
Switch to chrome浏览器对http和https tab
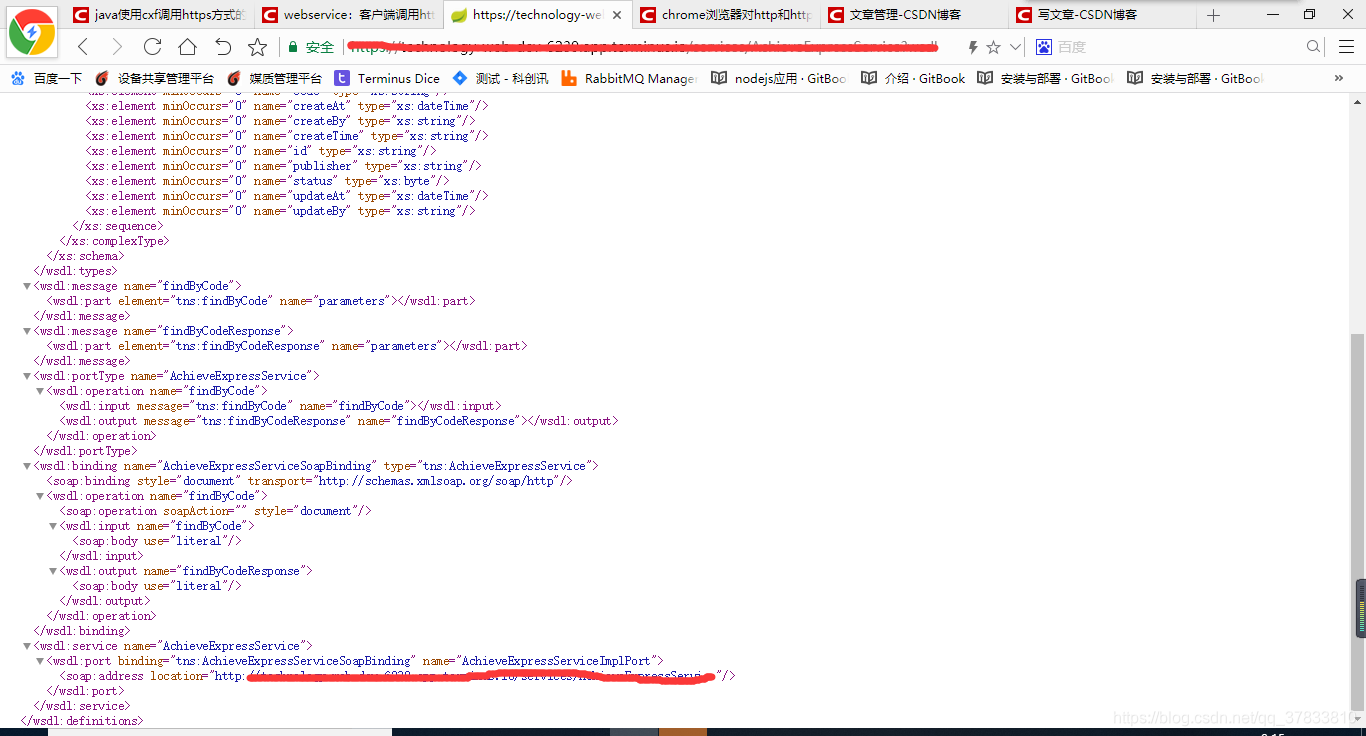725,15
